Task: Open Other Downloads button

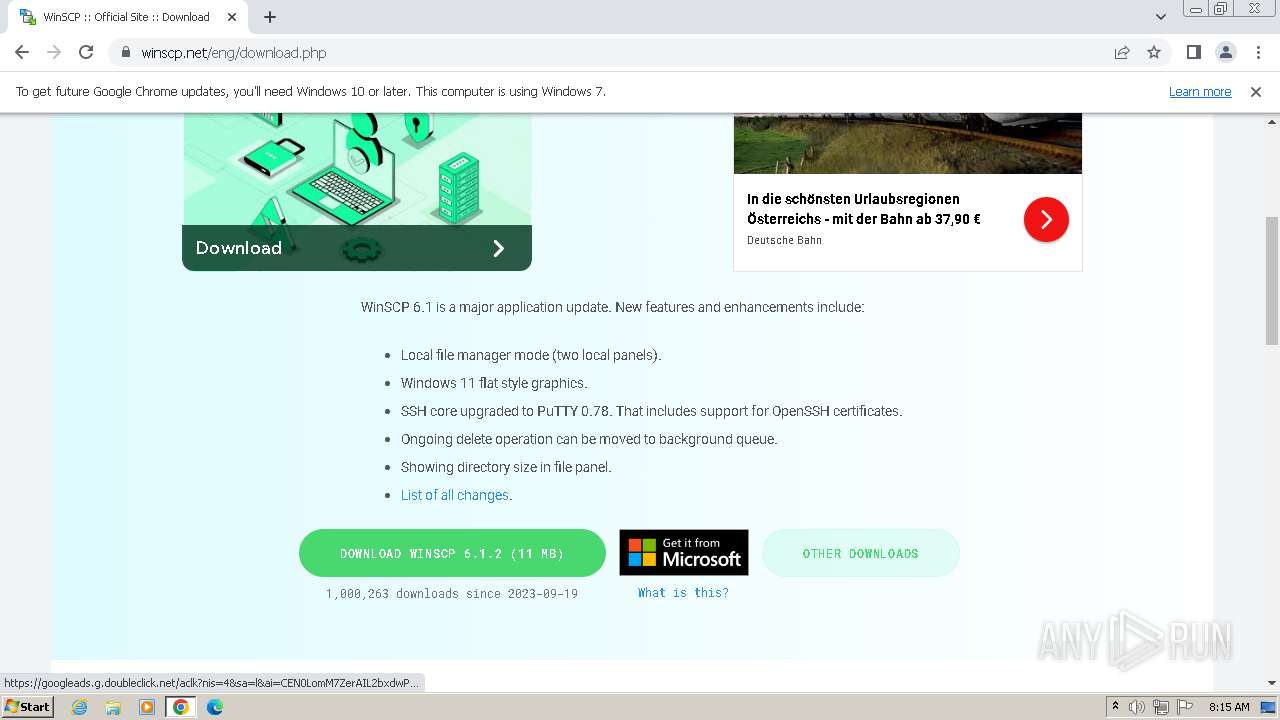Action: pos(861,553)
